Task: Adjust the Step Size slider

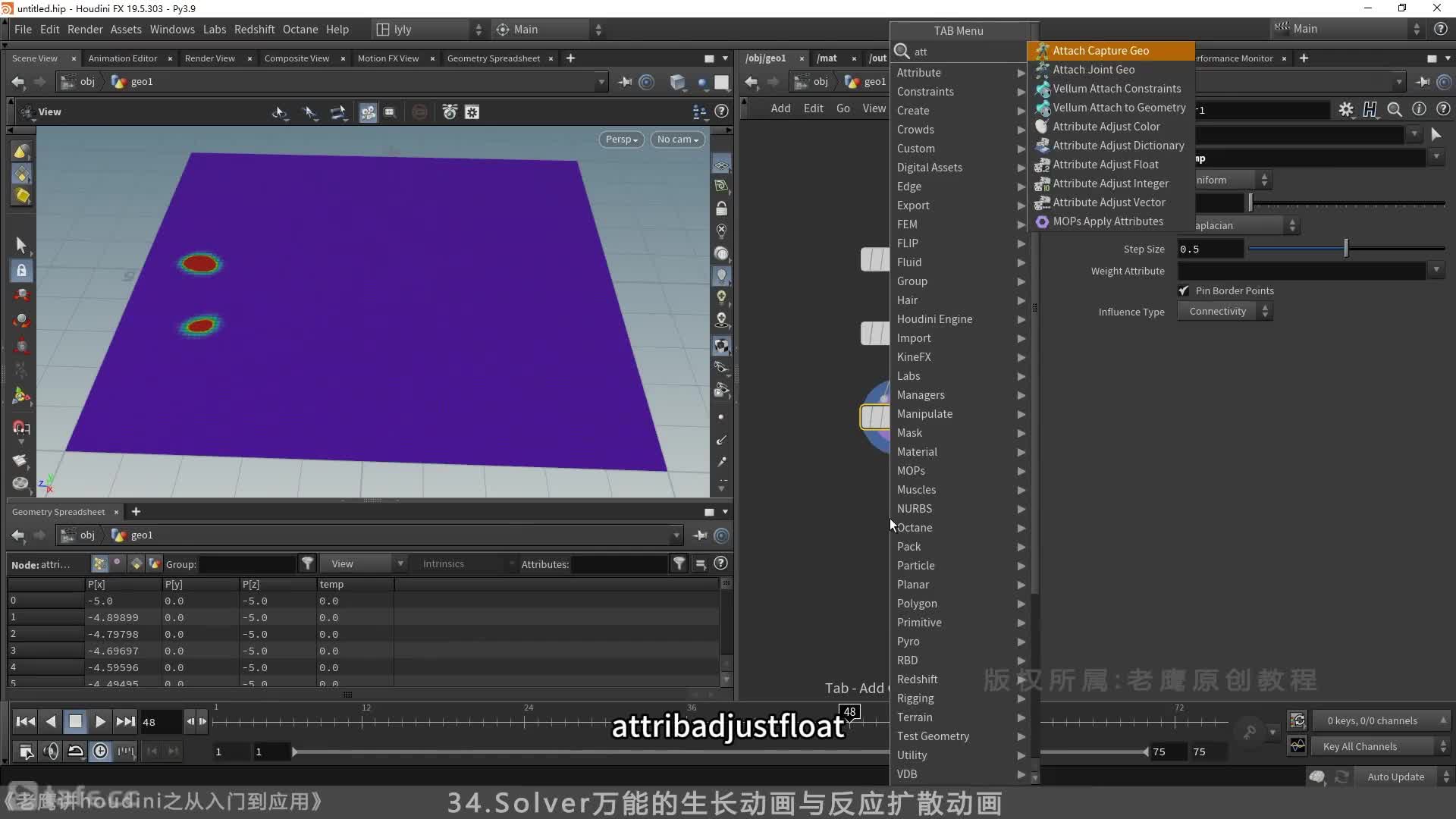Action: click(1346, 249)
